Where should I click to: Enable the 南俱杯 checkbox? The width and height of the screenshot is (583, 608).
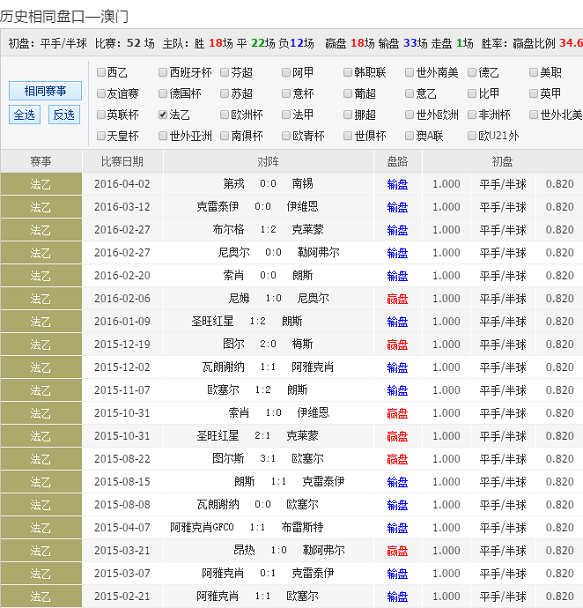point(224,135)
